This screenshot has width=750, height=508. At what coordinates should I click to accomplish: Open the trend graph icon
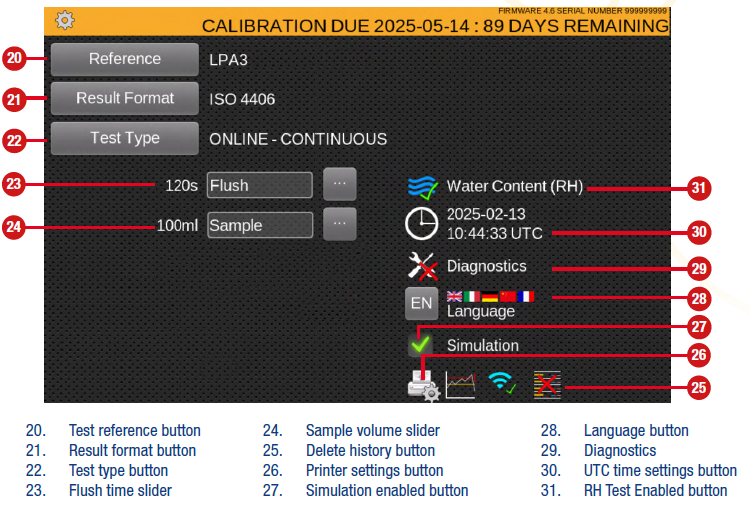pos(460,385)
